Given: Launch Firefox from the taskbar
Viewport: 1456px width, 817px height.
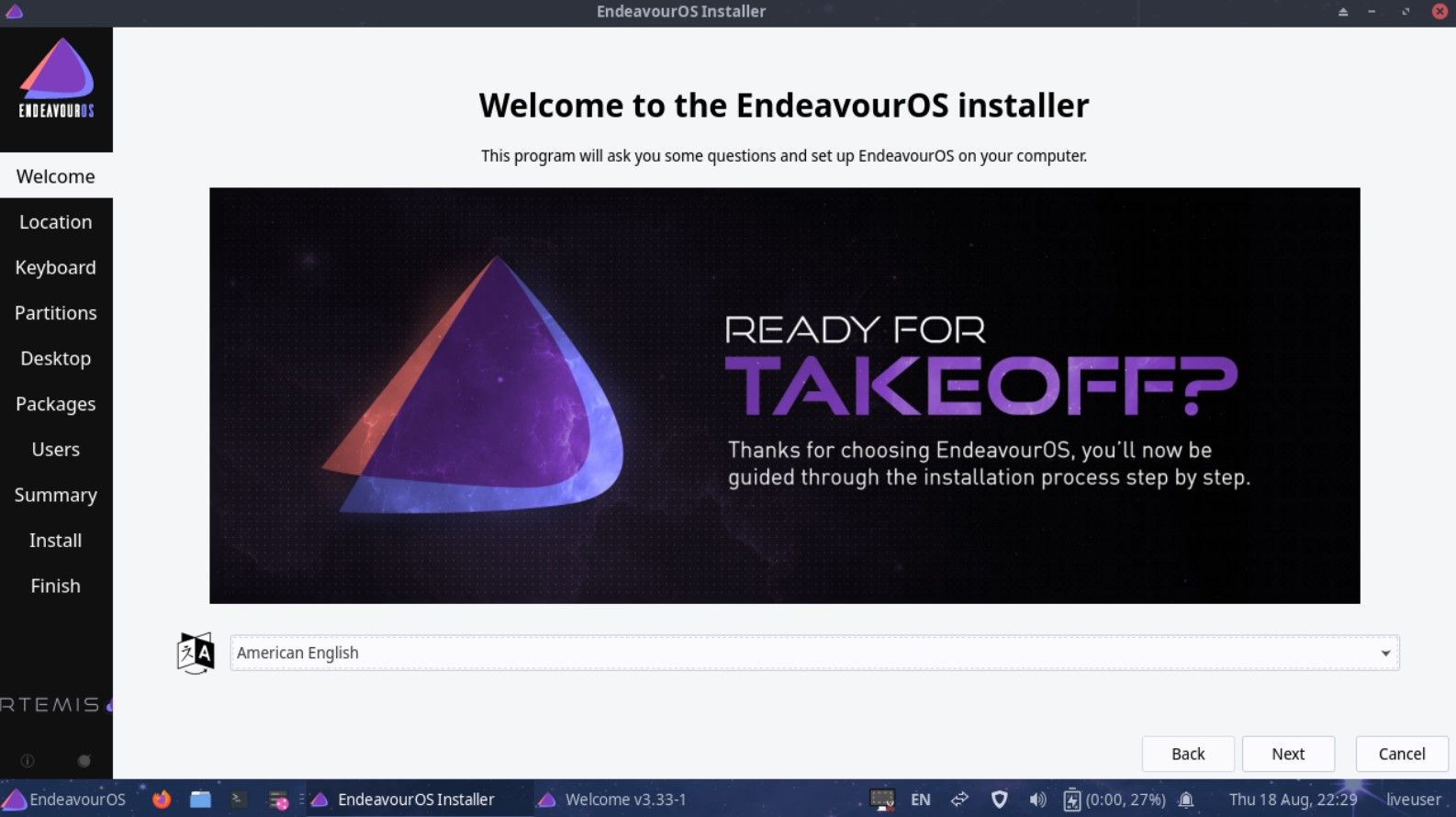Looking at the screenshot, I should pos(162,800).
